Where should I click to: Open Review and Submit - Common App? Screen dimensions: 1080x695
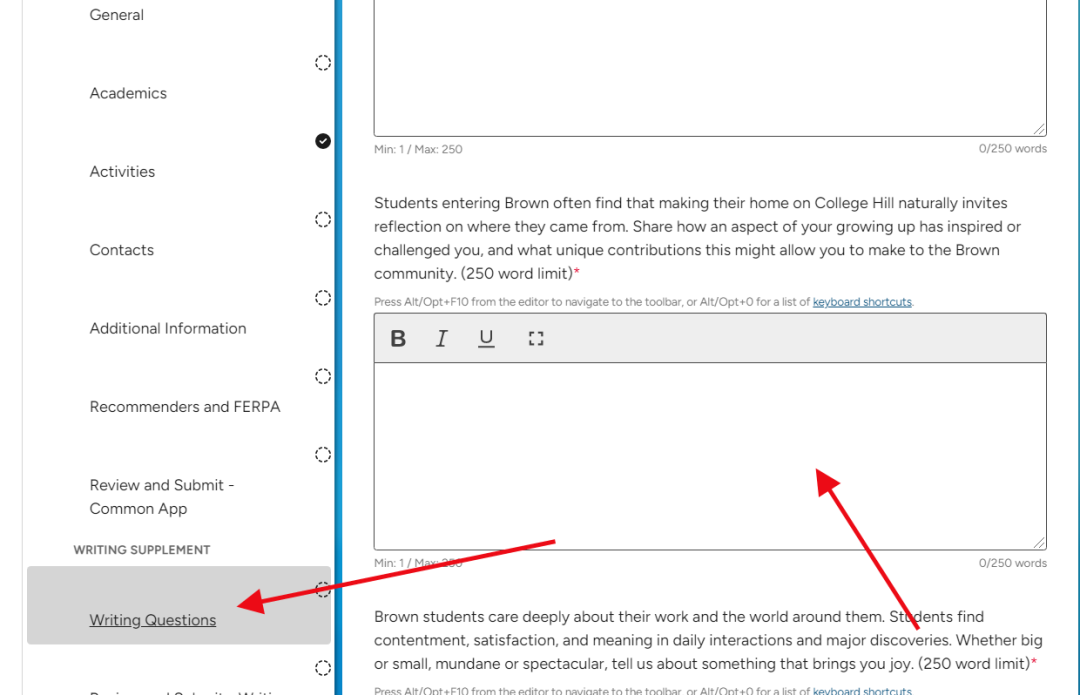[161, 497]
